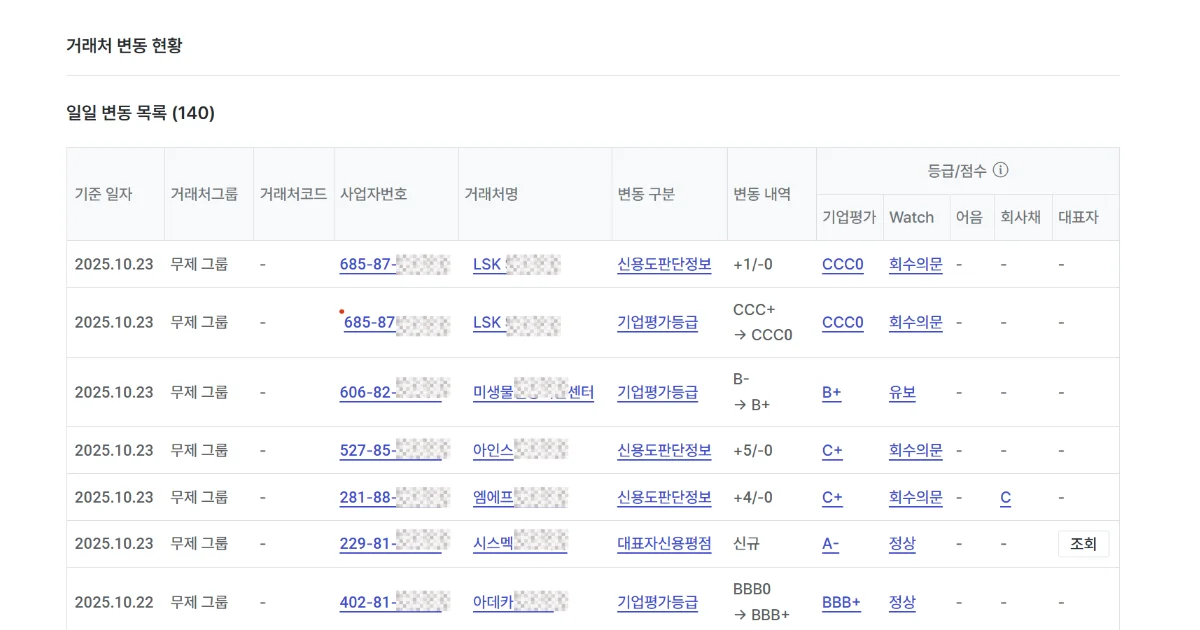Open 회수의문 Watch status on the first row
This screenshot has height=630, width=1200.
pos(914,264)
